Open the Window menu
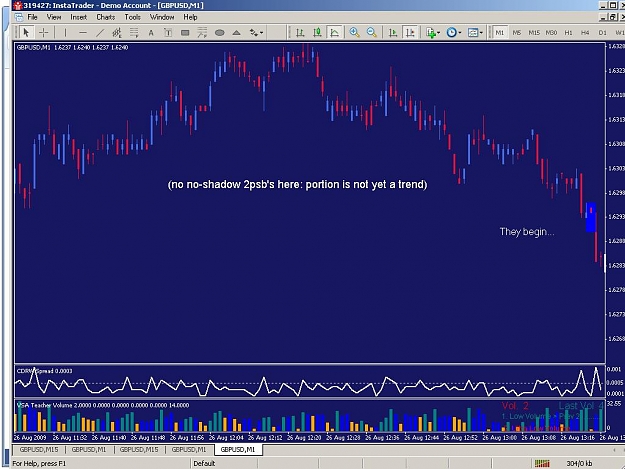Image resolution: width=625 pixels, height=469 pixels. tap(162, 17)
